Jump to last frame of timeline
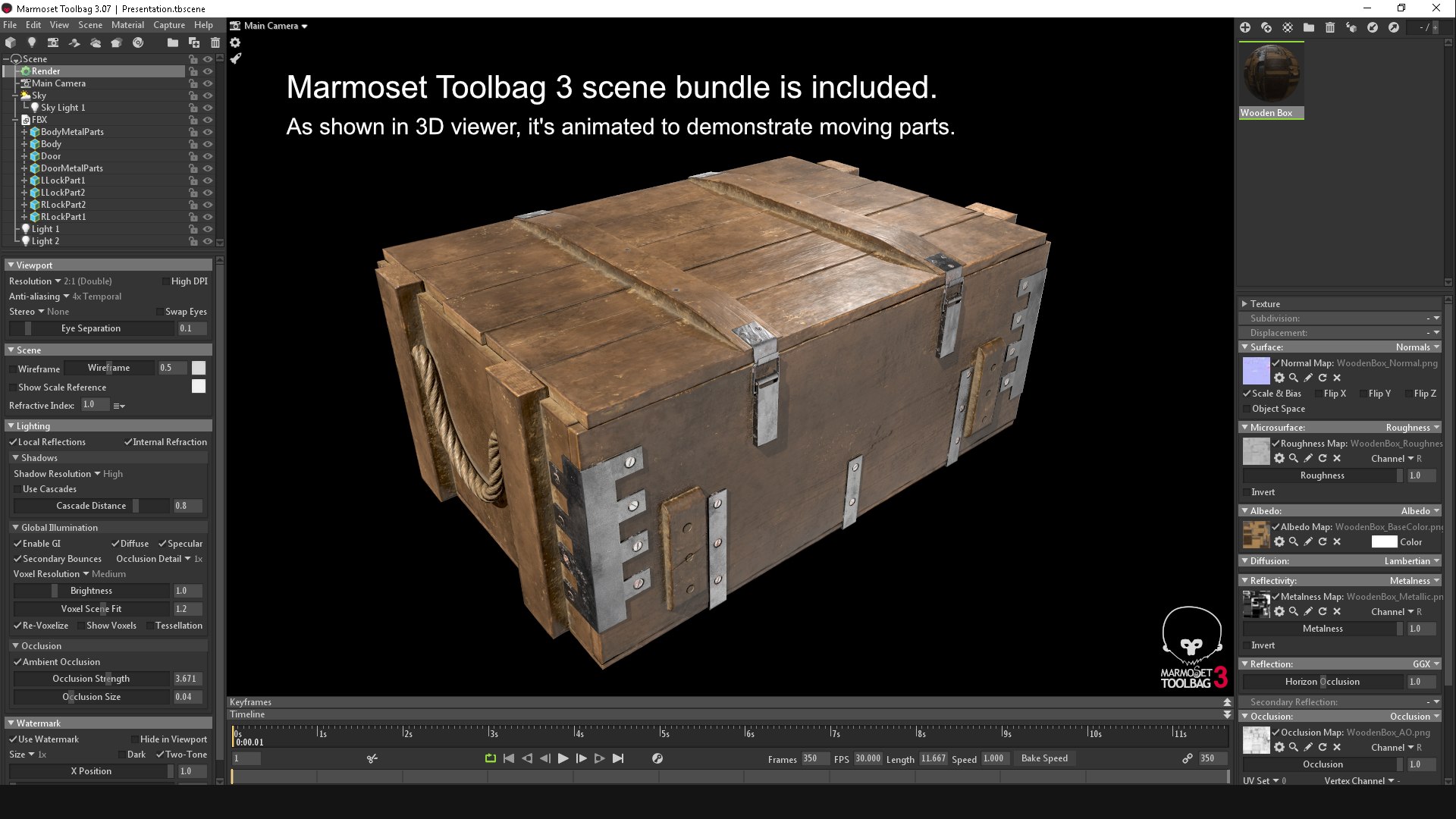This screenshot has width=1456, height=819. (618, 758)
